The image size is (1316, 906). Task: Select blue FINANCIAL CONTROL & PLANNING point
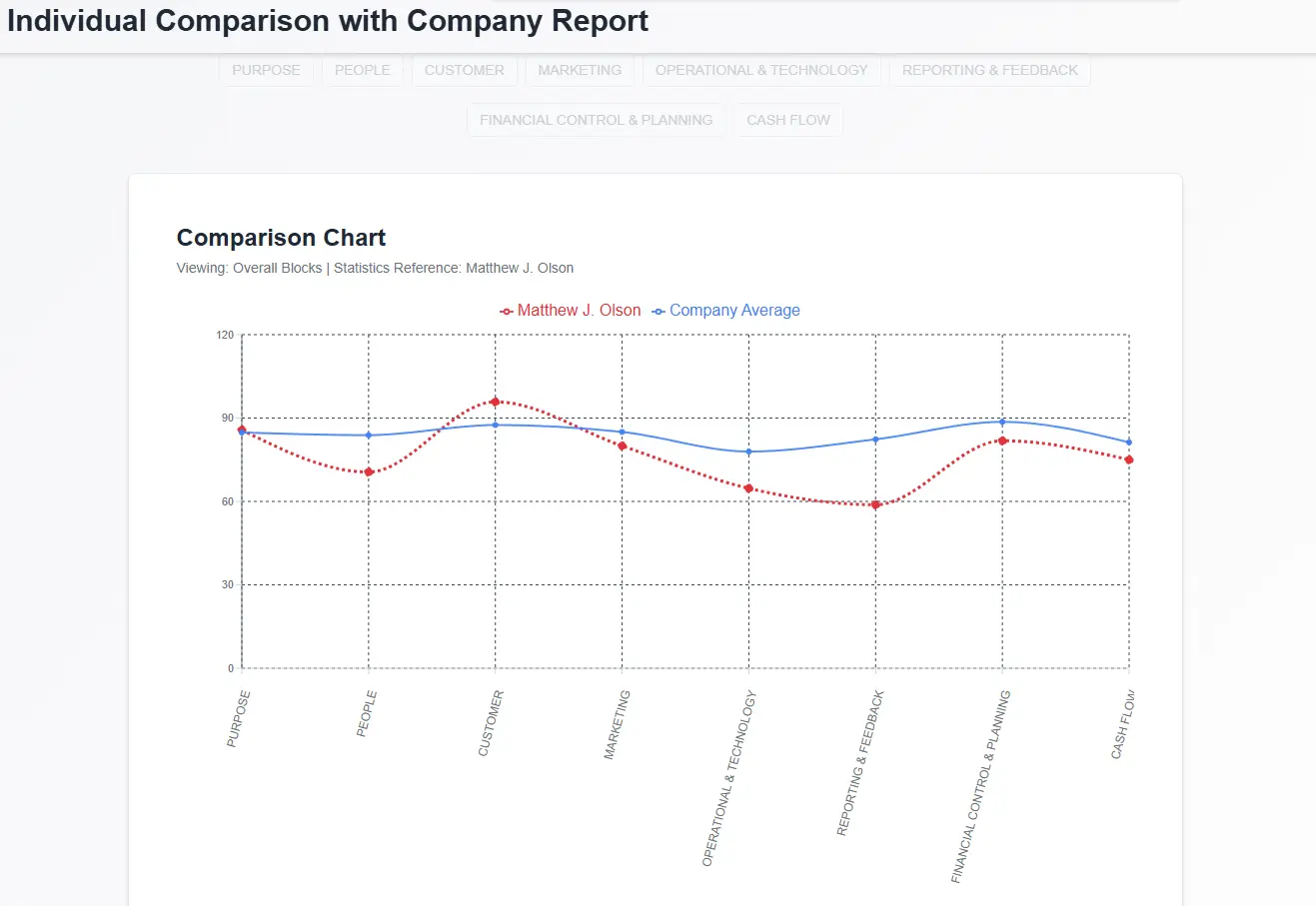1002,422
